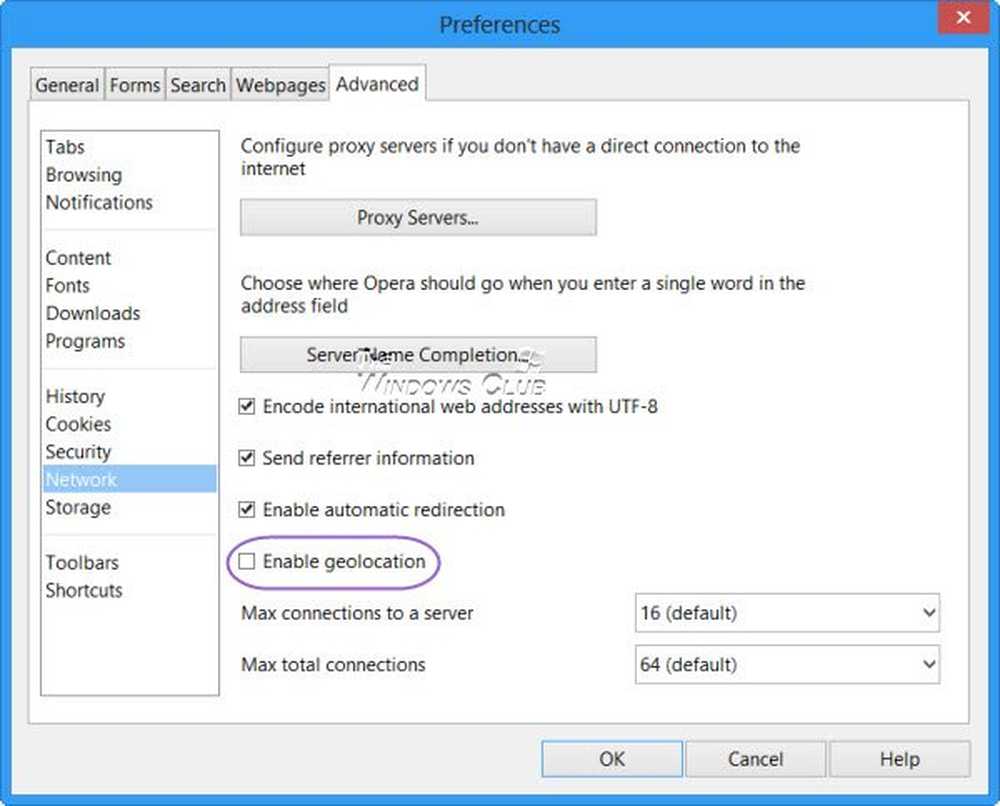Open Help for preferences

click(899, 759)
